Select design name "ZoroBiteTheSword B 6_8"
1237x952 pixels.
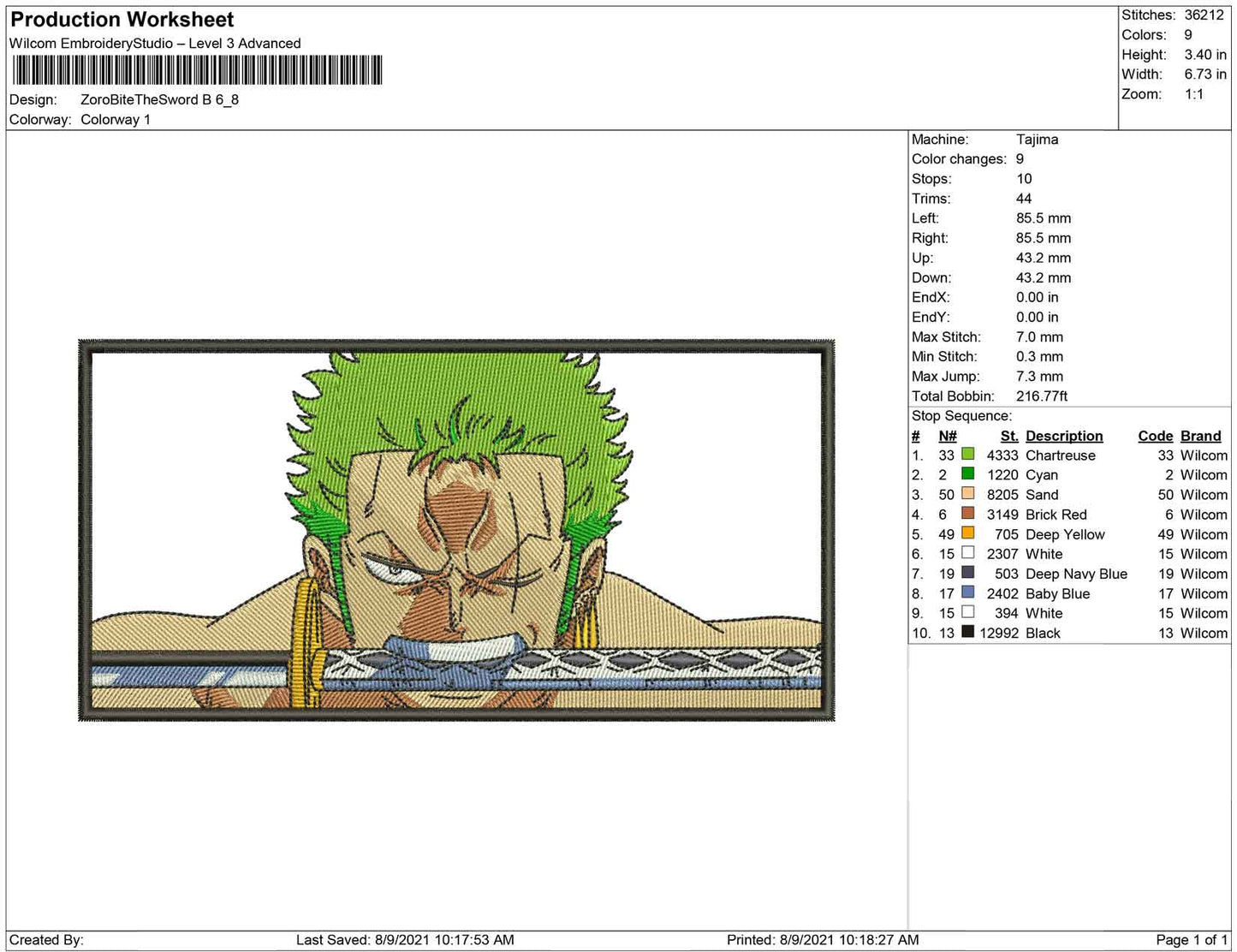click(x=160, y=99)
